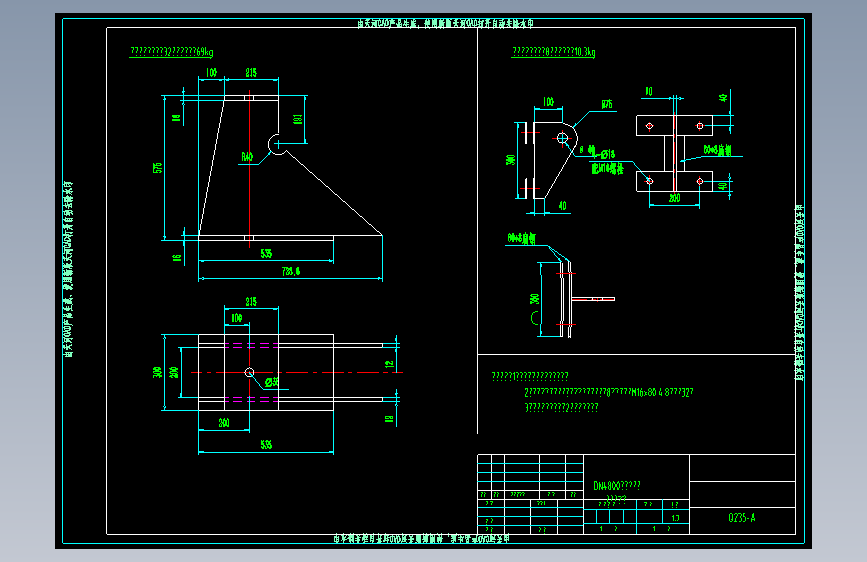Select the 380 dimension left of R75 bracket
Screen dimensions: 867x562
point(510,160)
